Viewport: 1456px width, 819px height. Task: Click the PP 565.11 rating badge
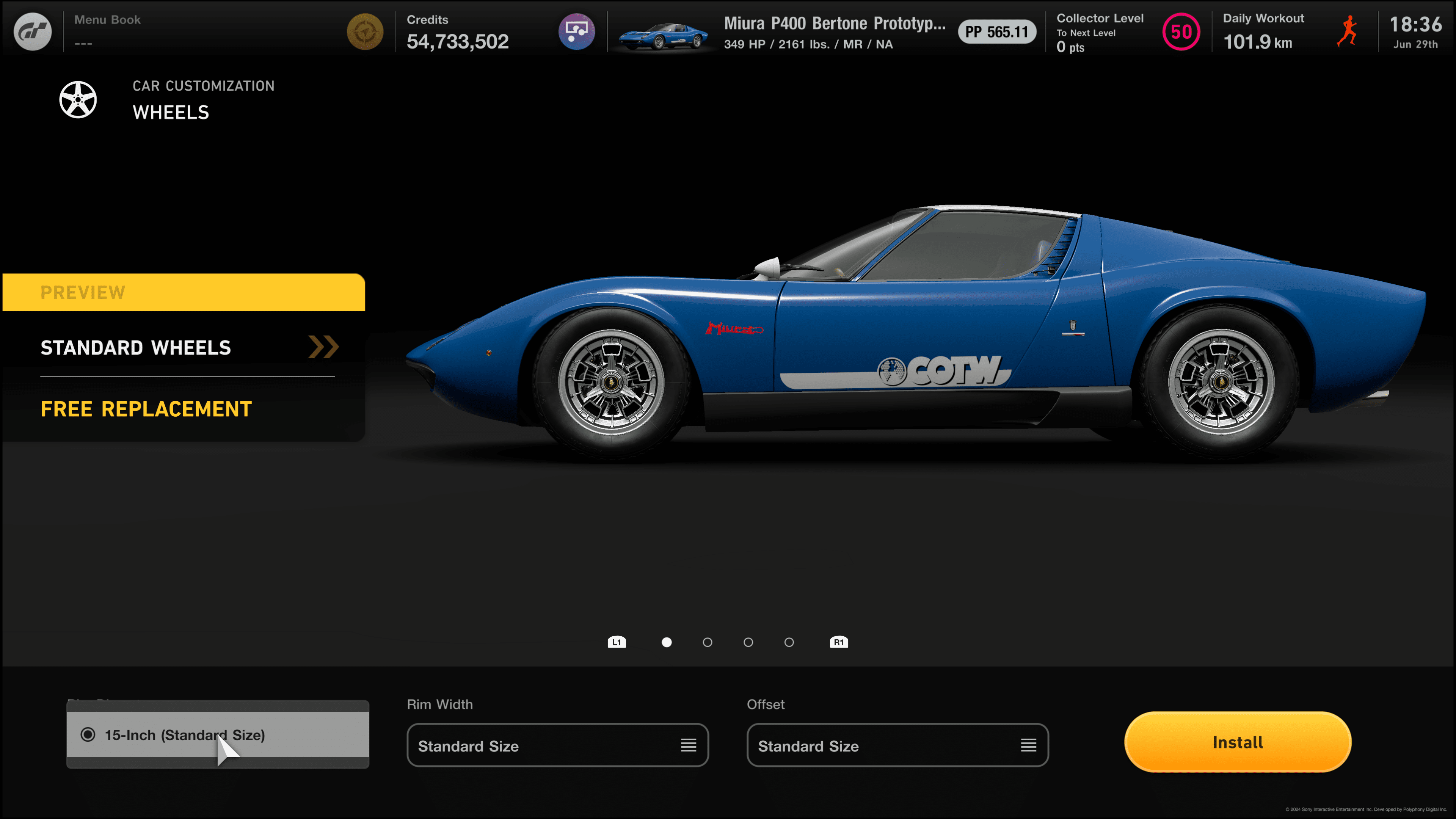click(996, 31)
